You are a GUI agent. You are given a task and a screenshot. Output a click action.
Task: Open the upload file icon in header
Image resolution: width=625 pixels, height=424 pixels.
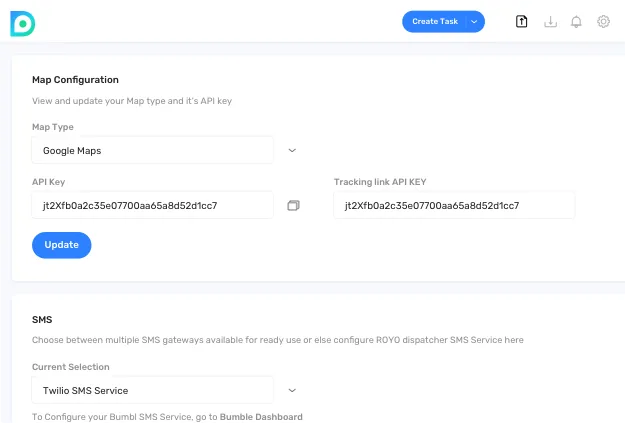point(521,22)
